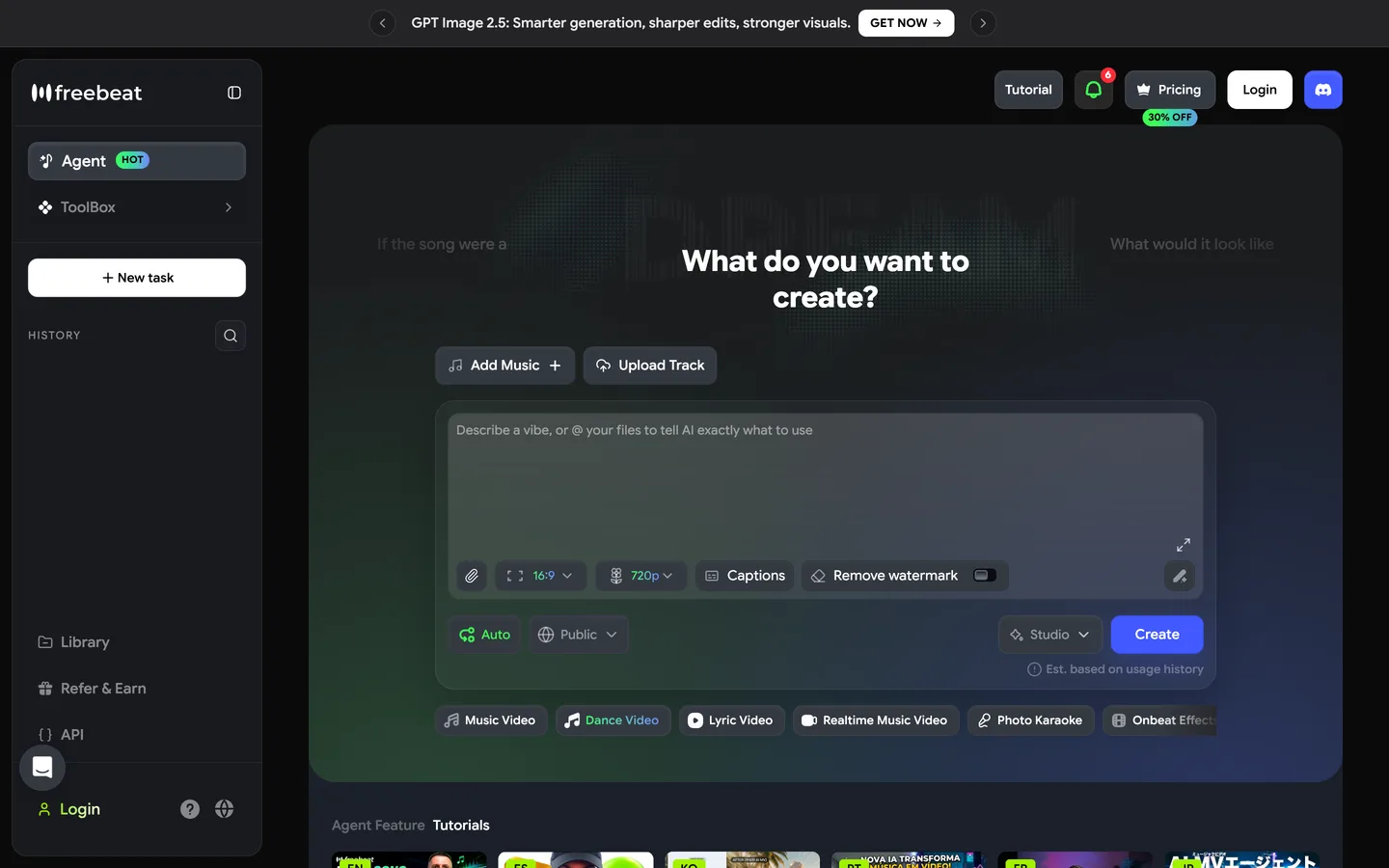Click the white Login button in the header

(x=1260, y=90)
